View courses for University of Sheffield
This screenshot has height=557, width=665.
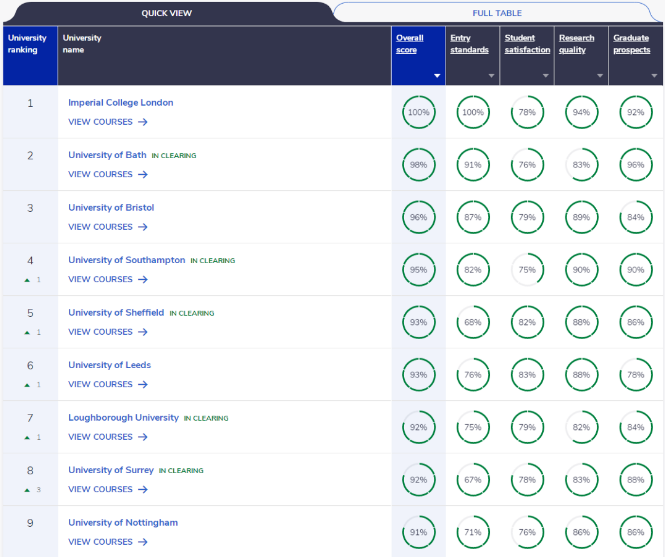tap(108, 332)
